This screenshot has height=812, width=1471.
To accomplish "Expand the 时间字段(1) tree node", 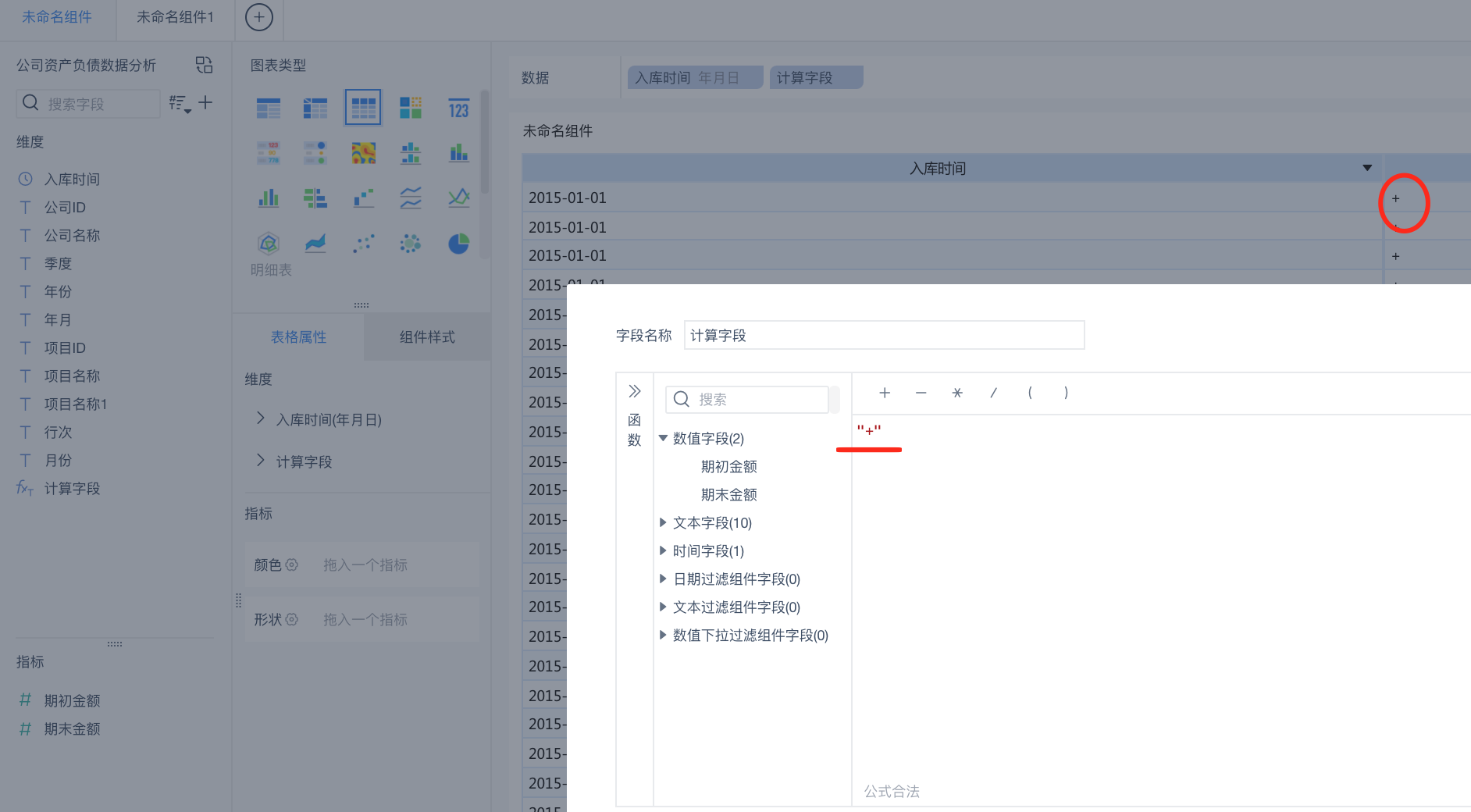I will coord(663,550).
